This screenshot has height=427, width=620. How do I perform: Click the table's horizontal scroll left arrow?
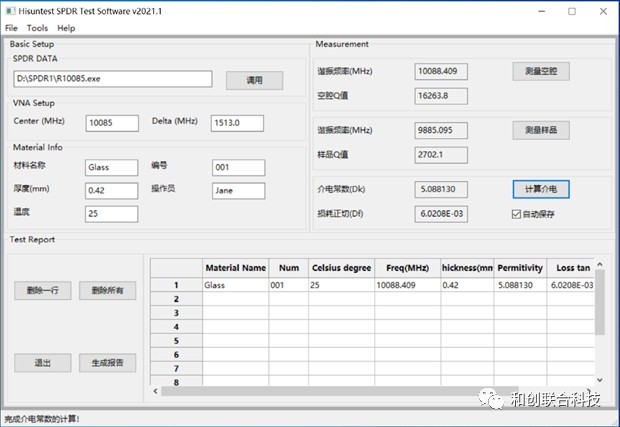[x=156, y=391]
